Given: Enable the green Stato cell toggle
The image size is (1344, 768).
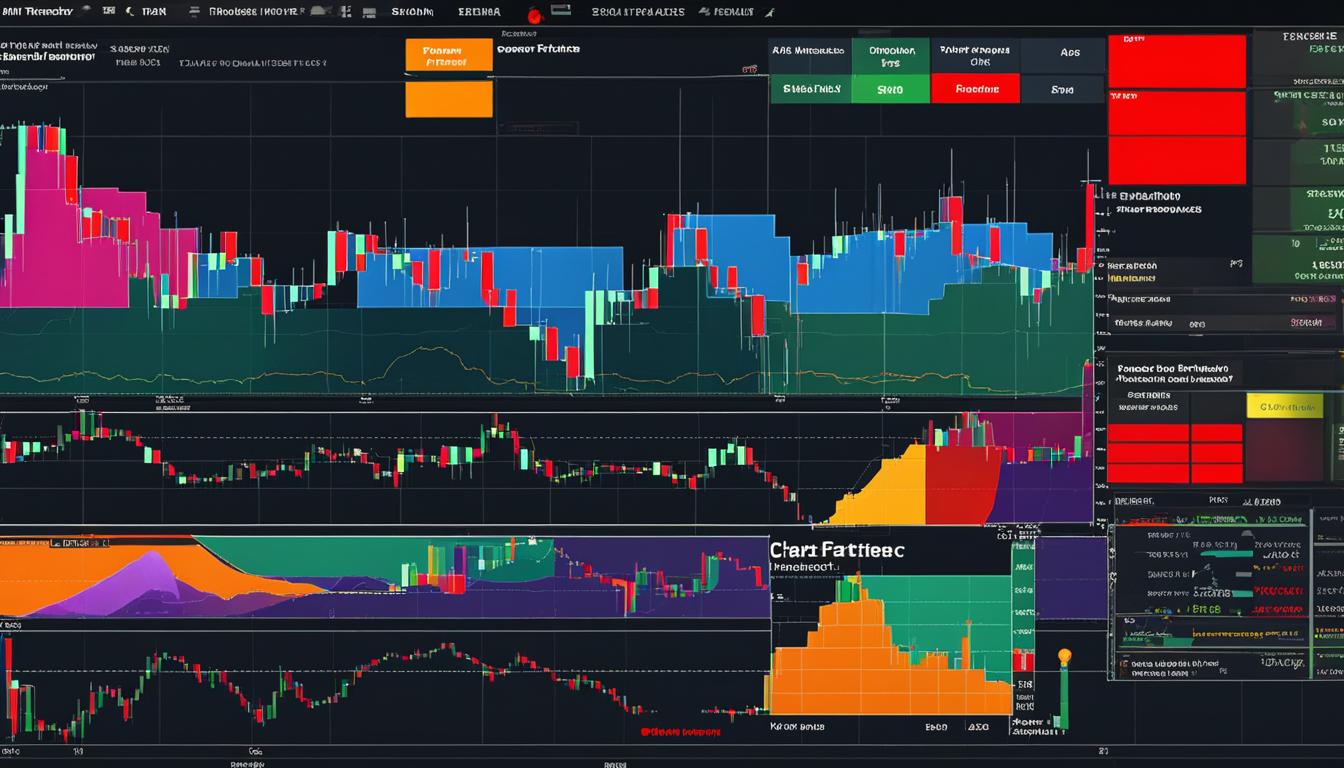Looking at the screenshot, I should pos(890,89).
